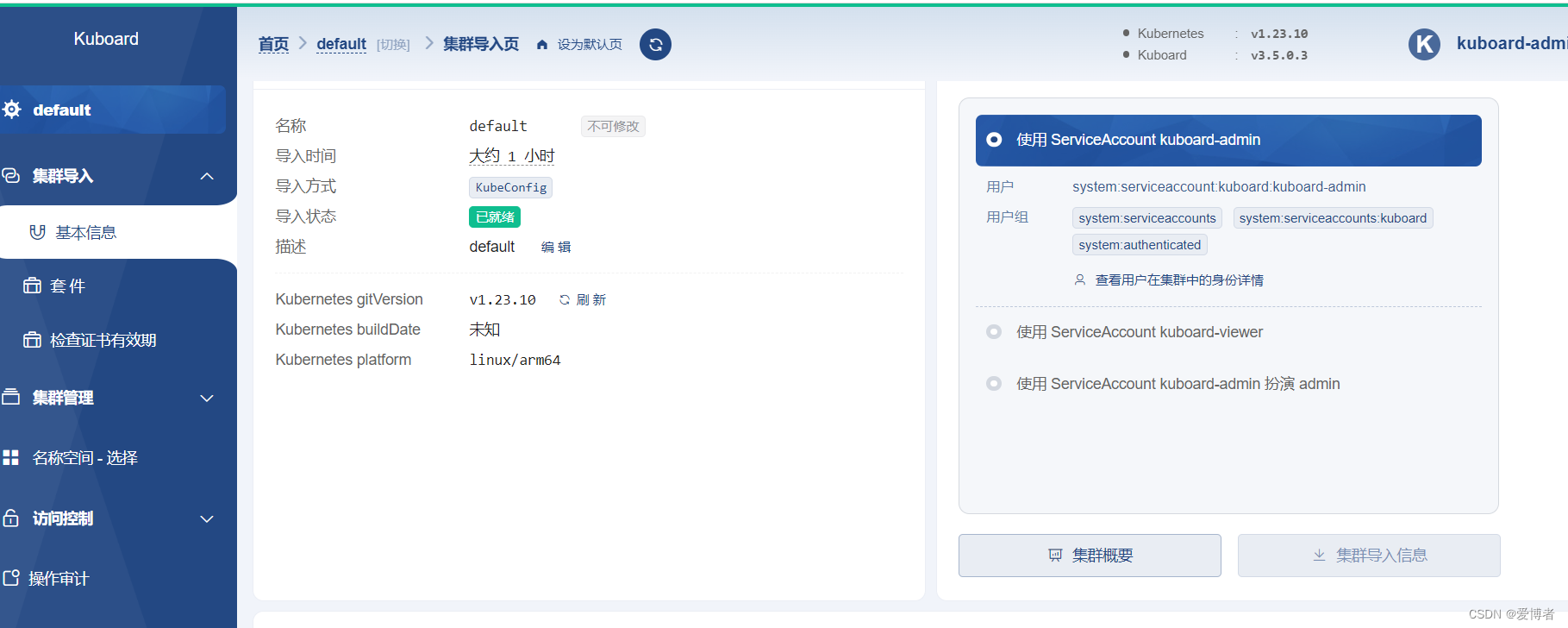1568x628 pixels.
Task: Click the 基本信息 magnet icon
Action: coord(37,232)
